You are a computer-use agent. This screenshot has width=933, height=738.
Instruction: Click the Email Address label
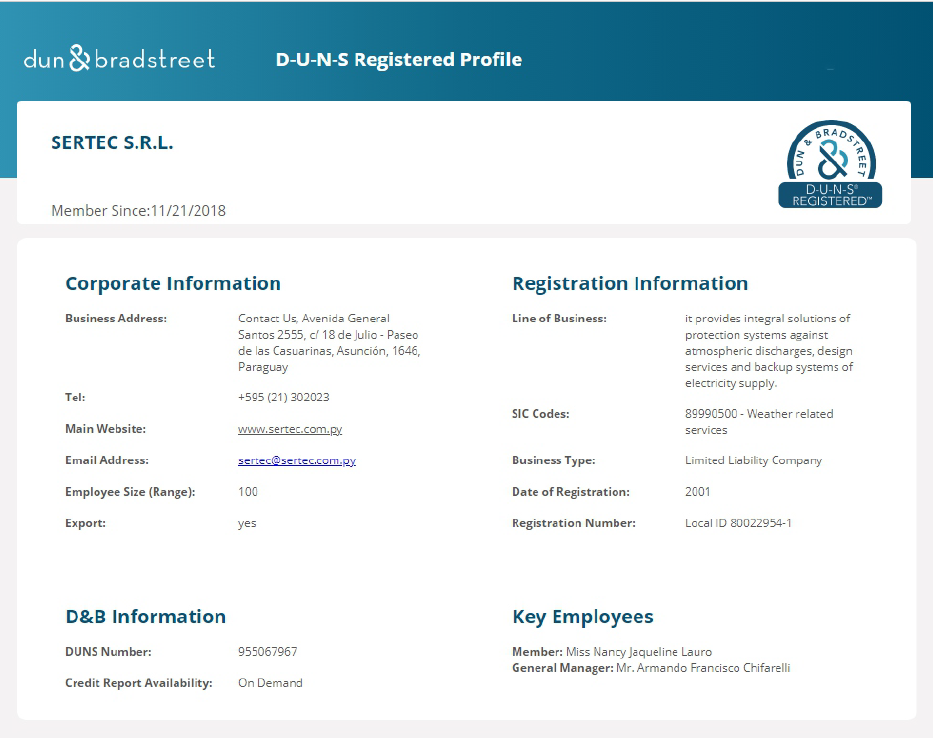[x=107, y=461]
